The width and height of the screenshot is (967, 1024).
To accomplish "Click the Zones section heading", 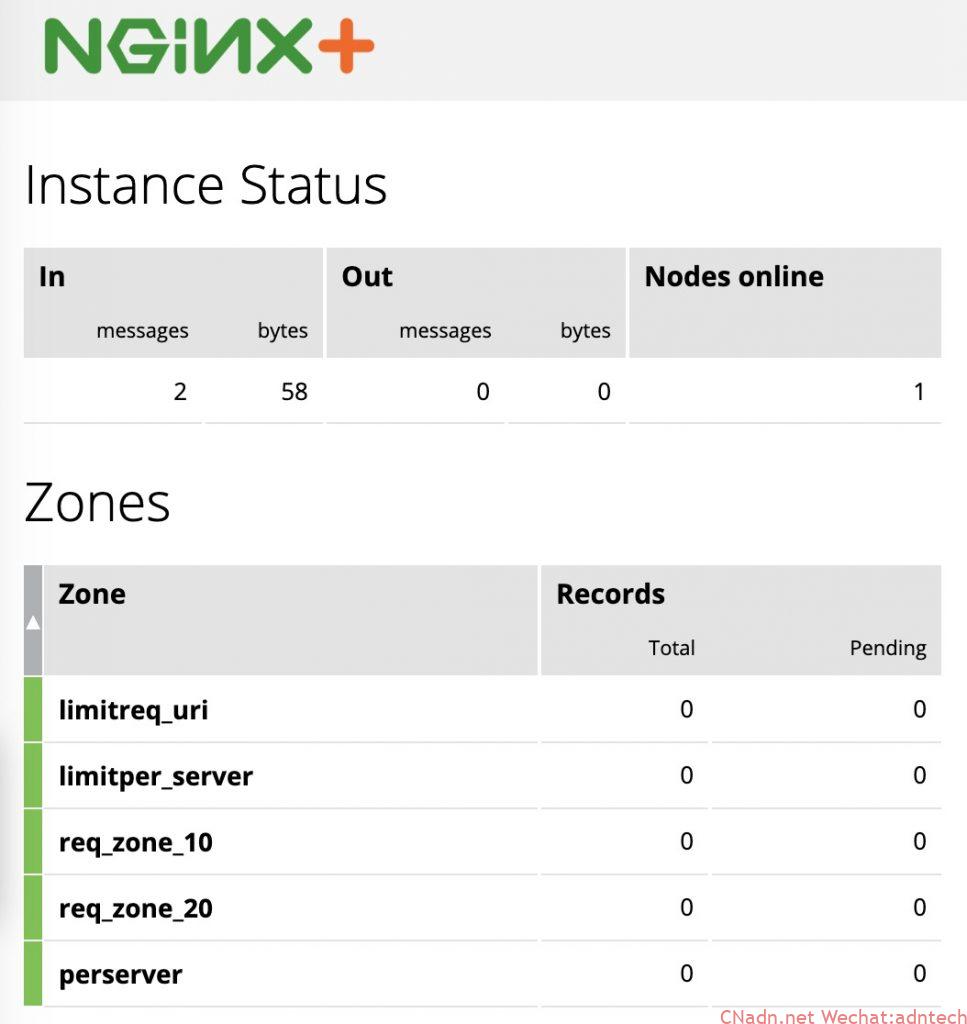I will click(x=97, y=503).
